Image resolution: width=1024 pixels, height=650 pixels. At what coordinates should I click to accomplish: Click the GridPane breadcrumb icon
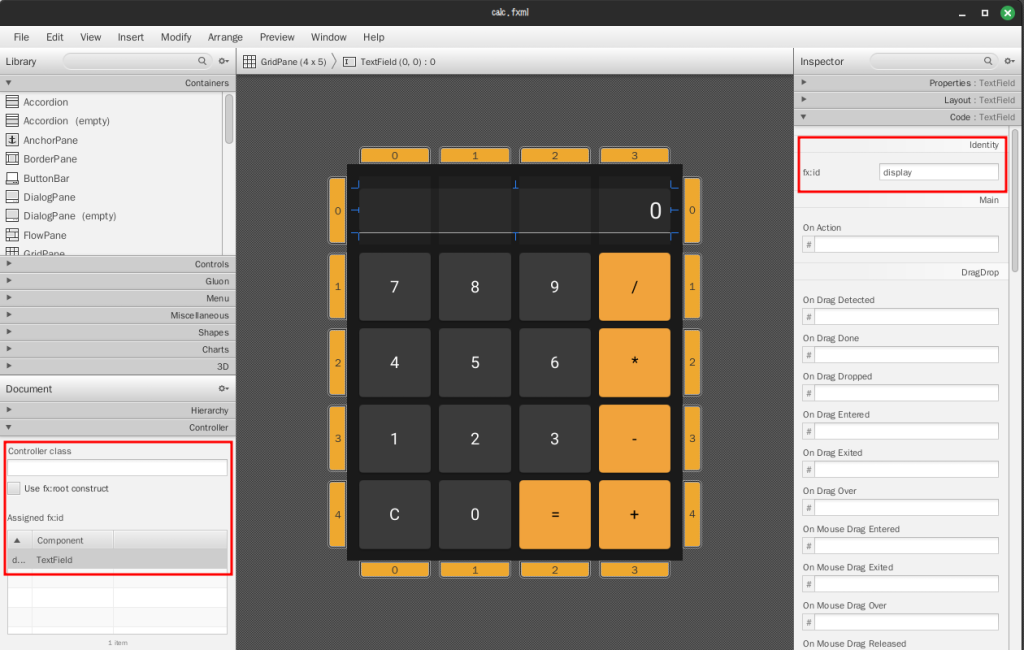(x=249, y=61)
